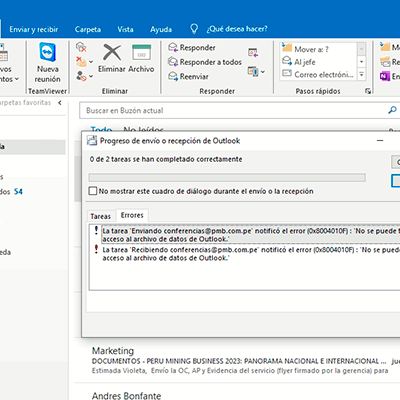400x400 pixels.
Task: Click the send/receive dialog title icon
Action: pos(92,141)
